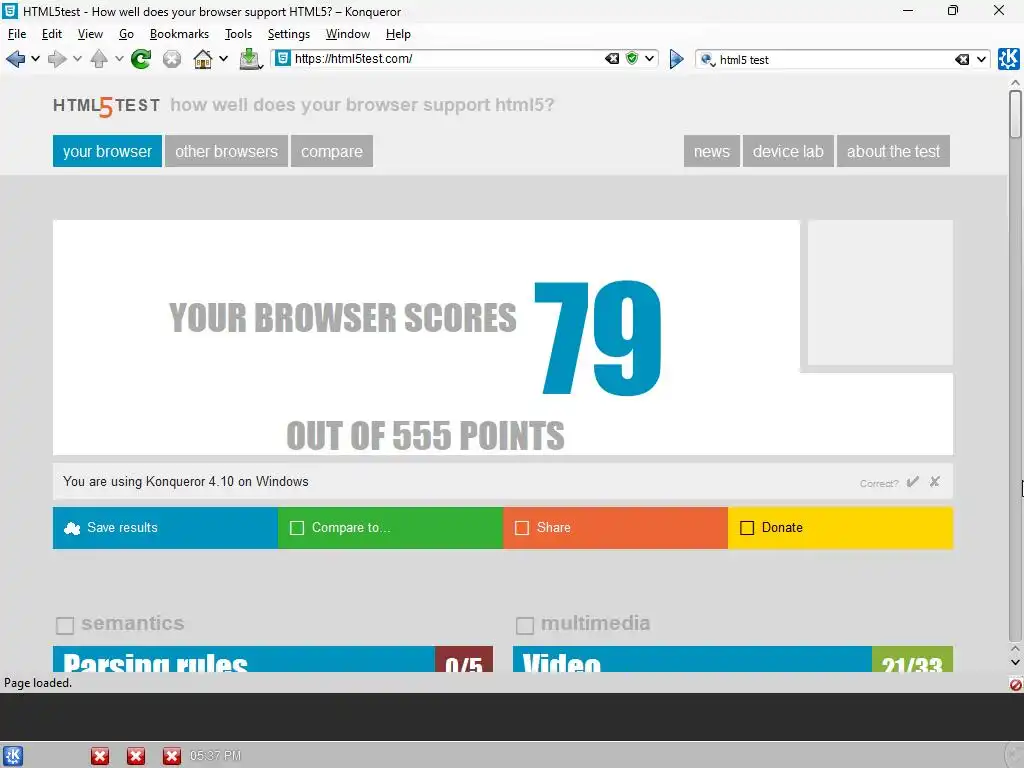Image resolution: width=1024 pixels, height=768 pixels.
Task: Click the yellow Donate button
Action: click(840, 528)
